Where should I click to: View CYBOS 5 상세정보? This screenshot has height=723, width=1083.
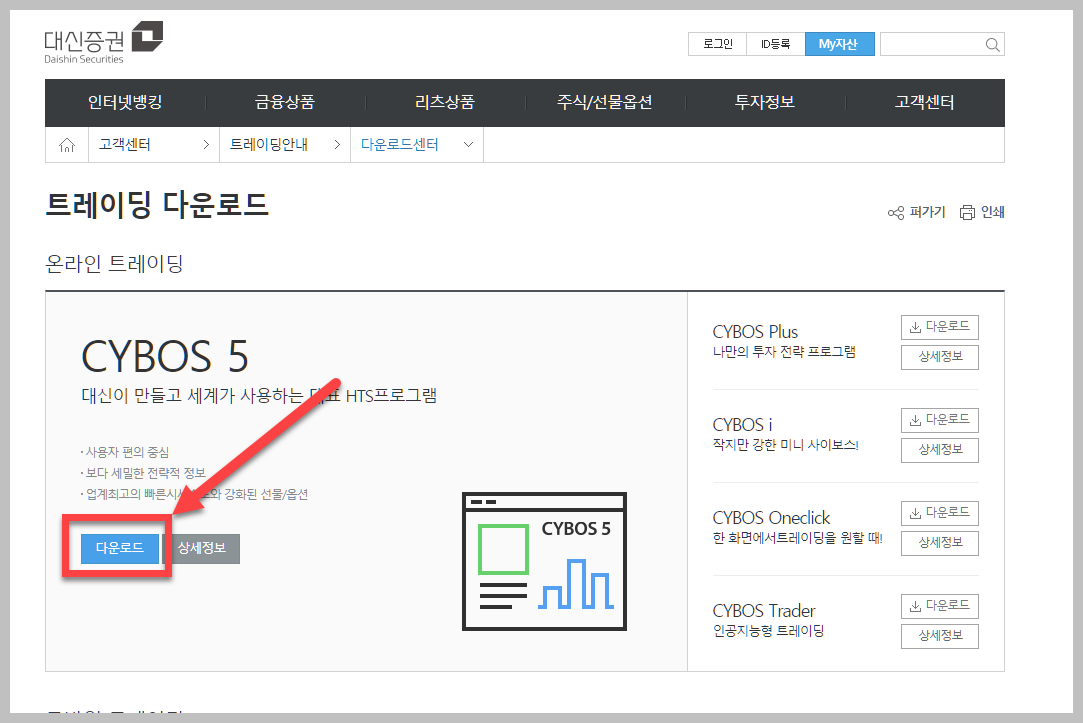[x=202, y=548]
